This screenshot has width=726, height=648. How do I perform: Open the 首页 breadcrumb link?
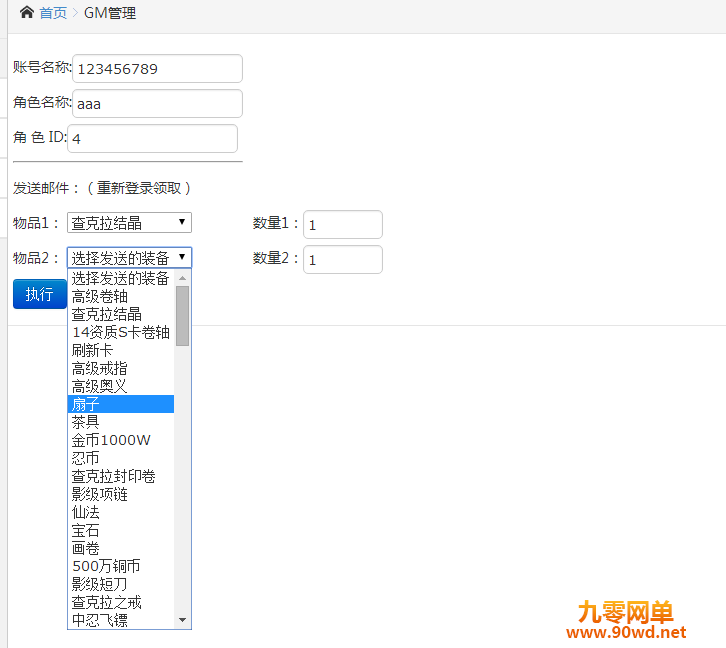pyautogui.click(x=53, y=13)
